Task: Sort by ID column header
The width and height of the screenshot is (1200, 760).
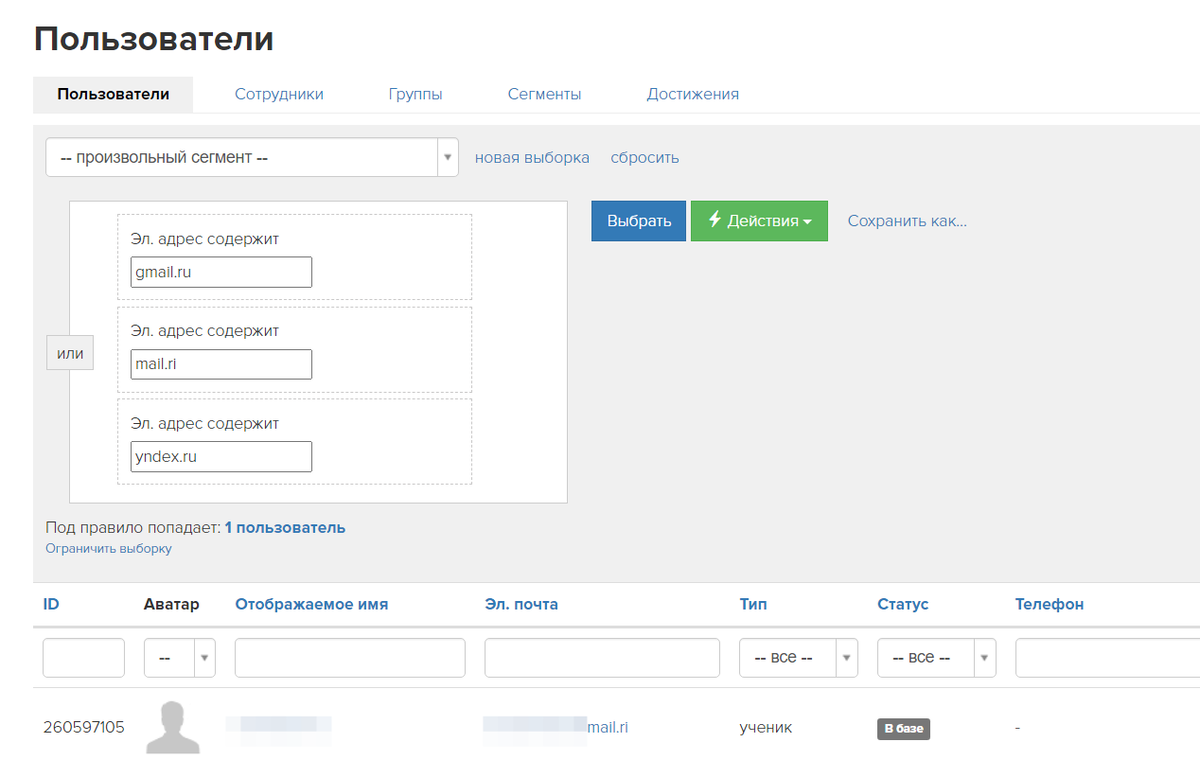Action: click(51, 604)
